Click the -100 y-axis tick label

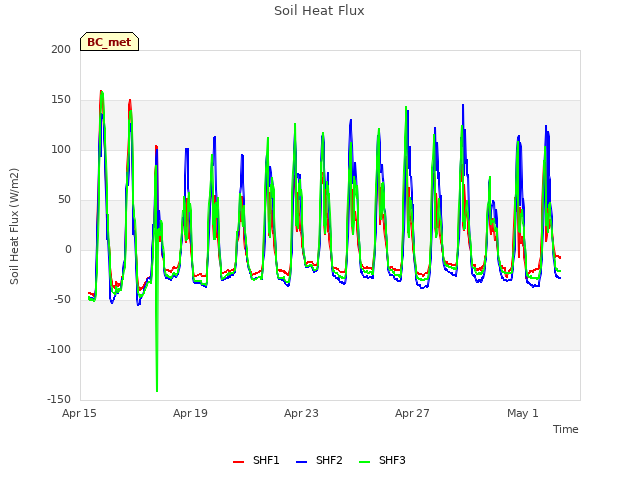point(59,349)
